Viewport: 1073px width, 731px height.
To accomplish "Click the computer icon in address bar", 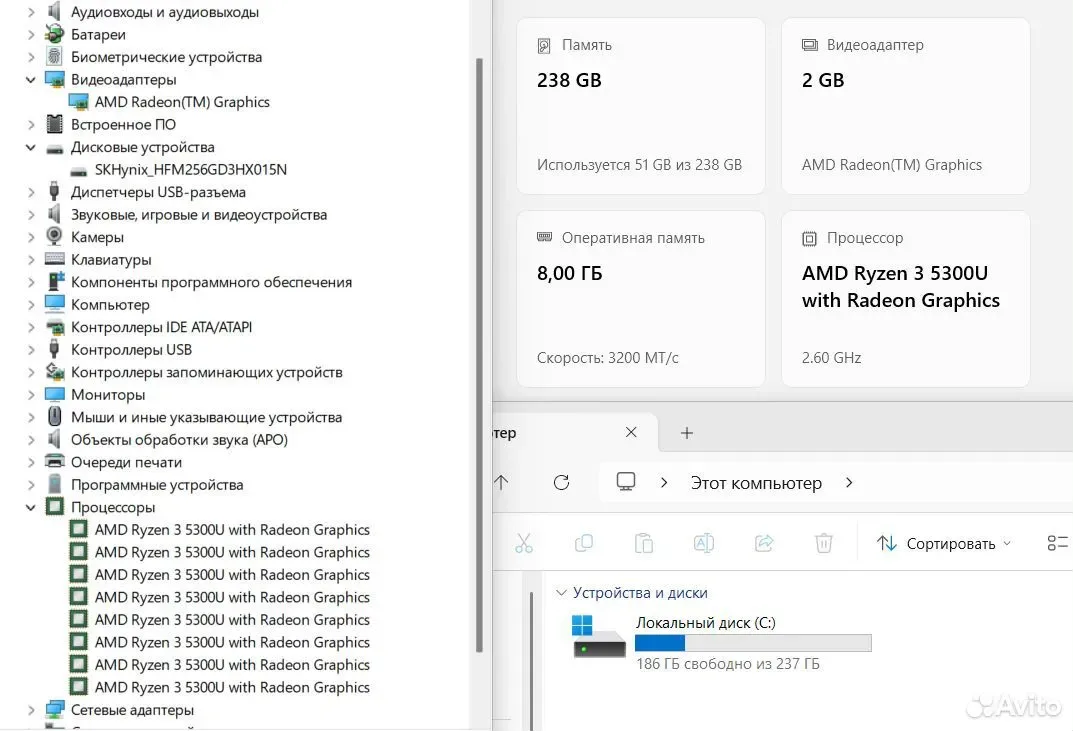I will tap(625, 482).
